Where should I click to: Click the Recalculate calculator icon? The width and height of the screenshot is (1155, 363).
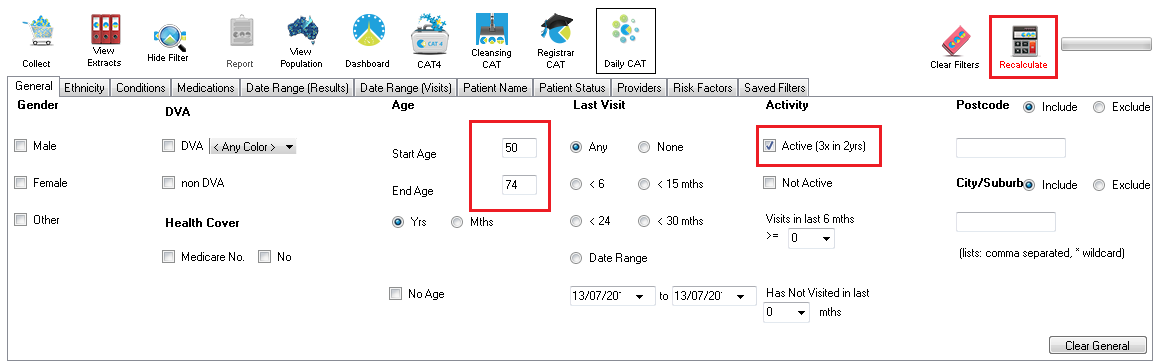point(1023,40)
